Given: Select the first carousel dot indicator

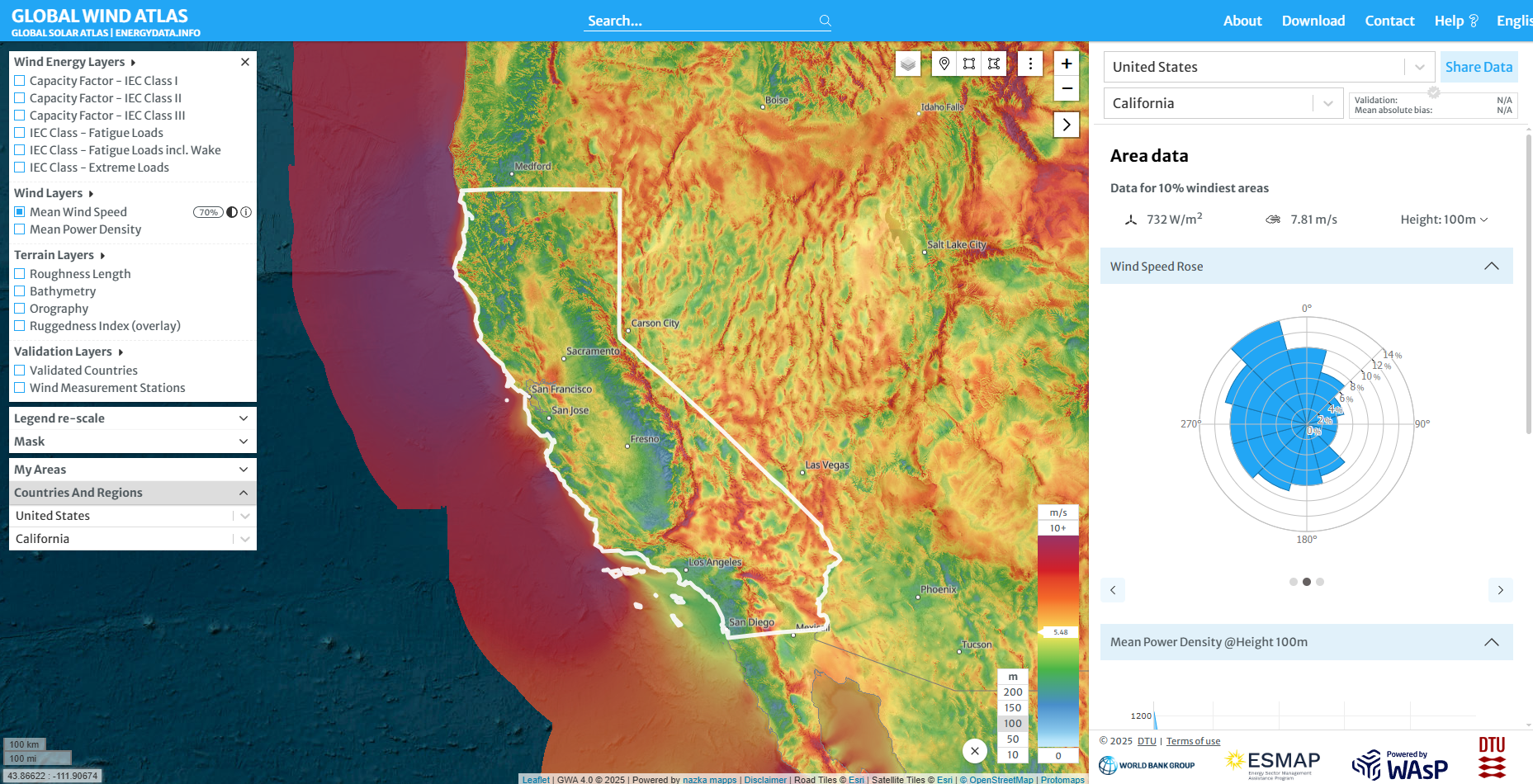Looking at the screenshot, I should pyautogui.click(x=1294, y=582).
